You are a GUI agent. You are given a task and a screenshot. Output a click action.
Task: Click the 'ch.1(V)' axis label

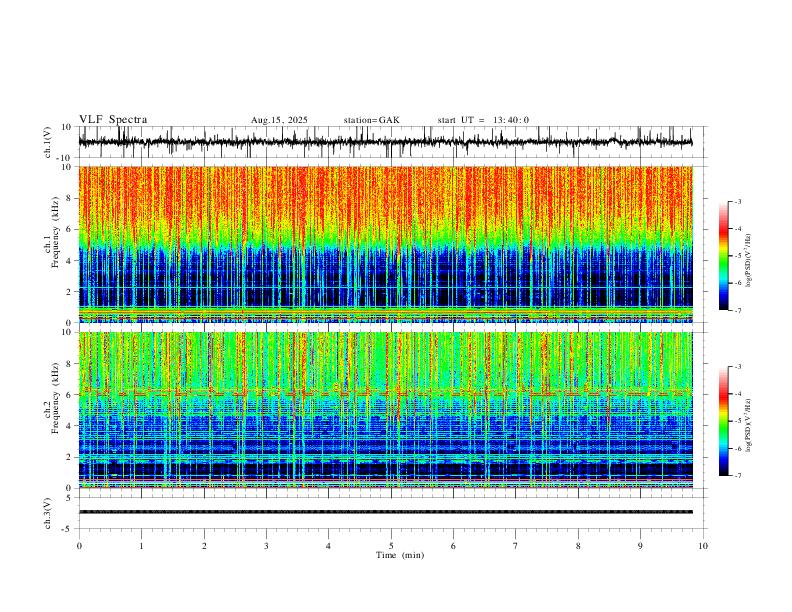point(48,142)
